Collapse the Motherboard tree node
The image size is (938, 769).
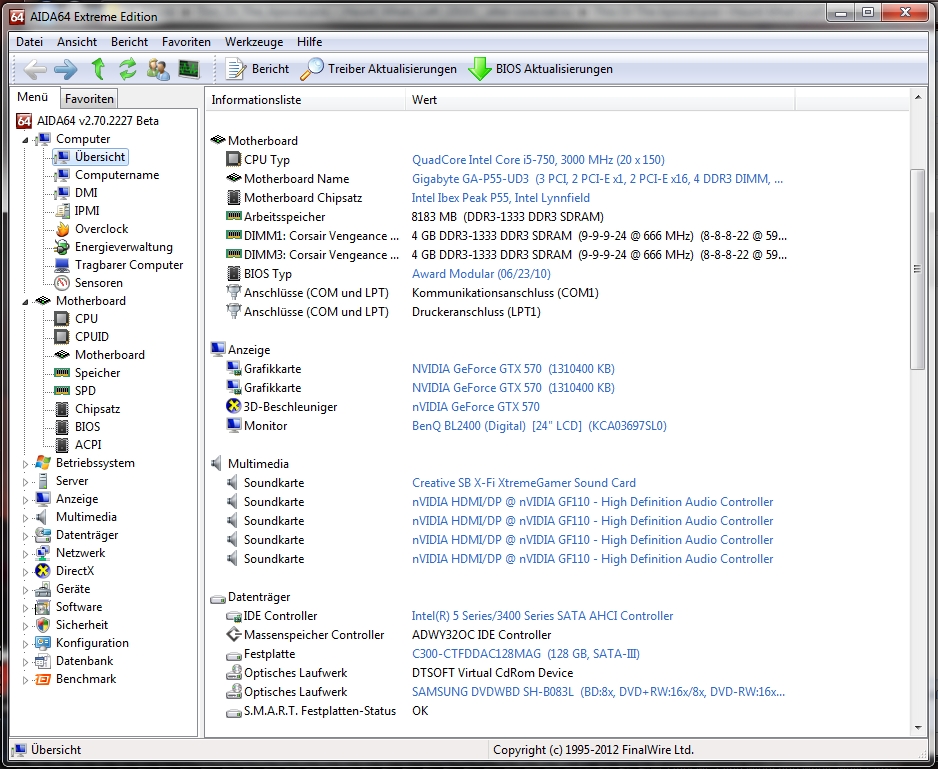pyautogui.click(x=25, y=302)
